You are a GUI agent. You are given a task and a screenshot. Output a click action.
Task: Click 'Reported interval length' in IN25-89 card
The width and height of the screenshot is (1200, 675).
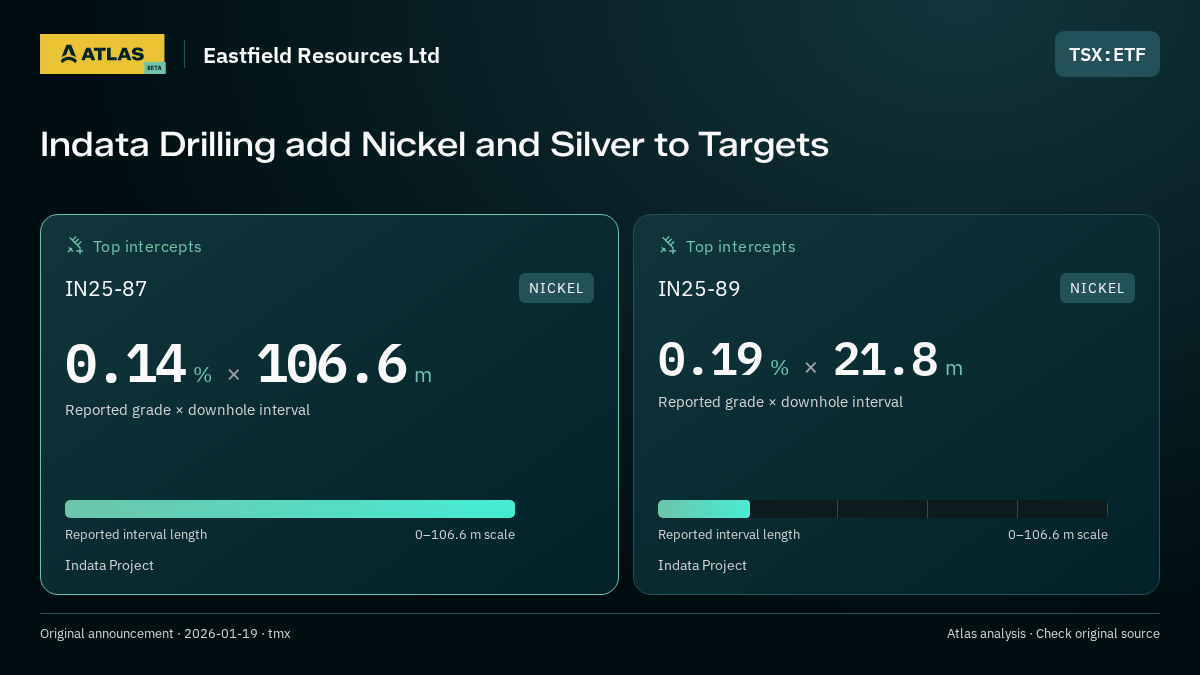[729, 535]
